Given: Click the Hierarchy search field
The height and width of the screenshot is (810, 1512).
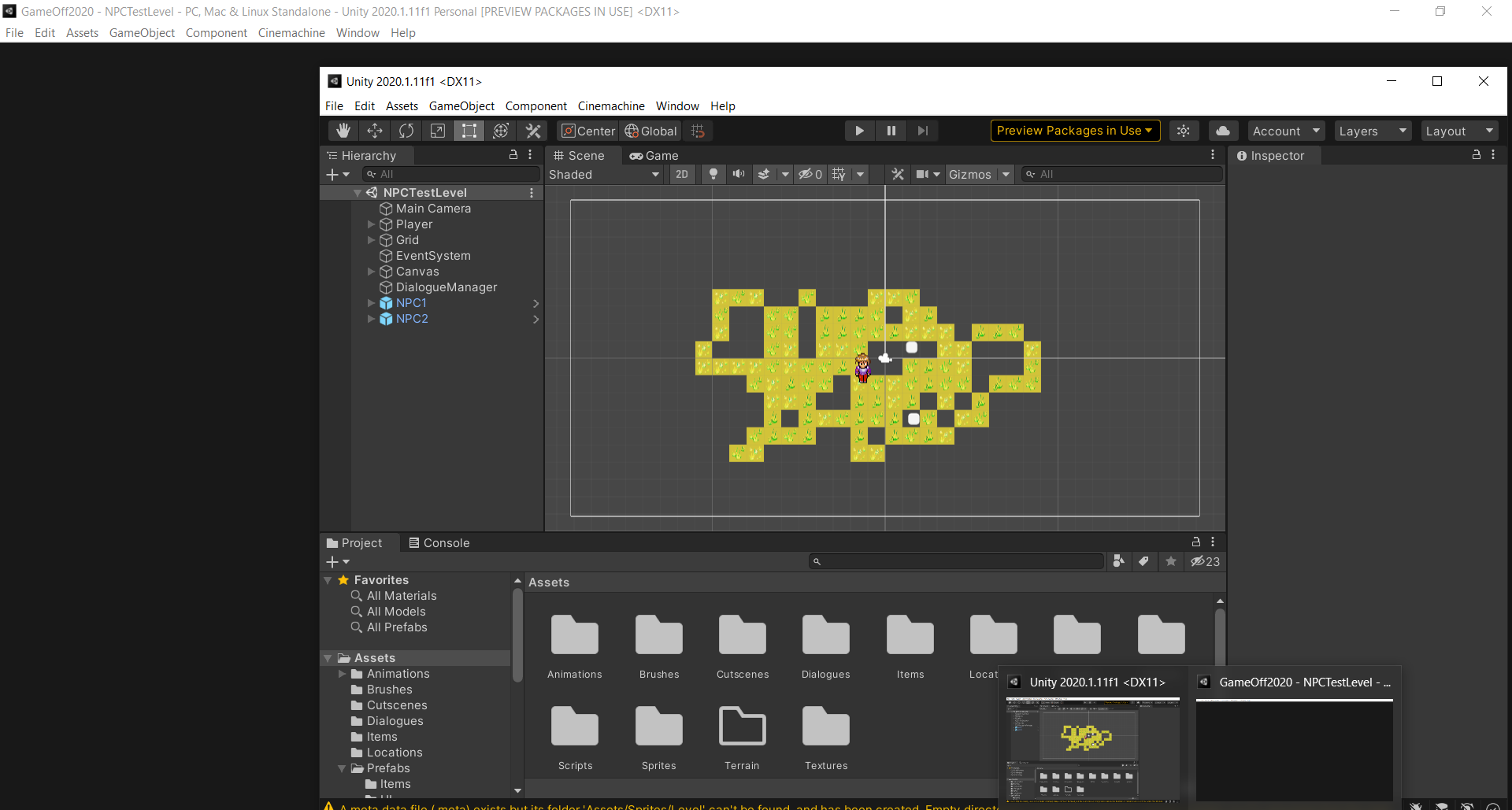Looking at the screenshot, I should click(451, 174).
